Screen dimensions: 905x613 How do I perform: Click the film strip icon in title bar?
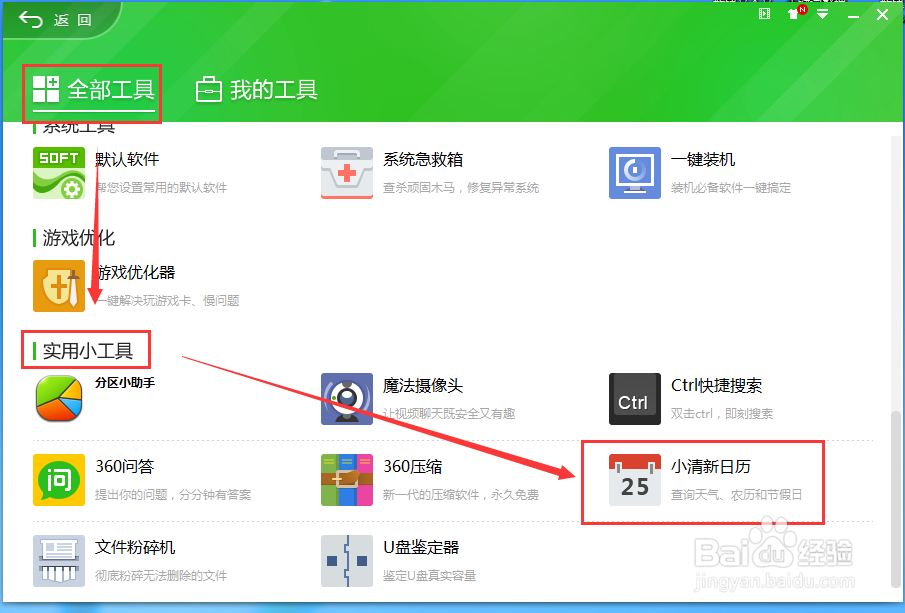coord(764,14)
